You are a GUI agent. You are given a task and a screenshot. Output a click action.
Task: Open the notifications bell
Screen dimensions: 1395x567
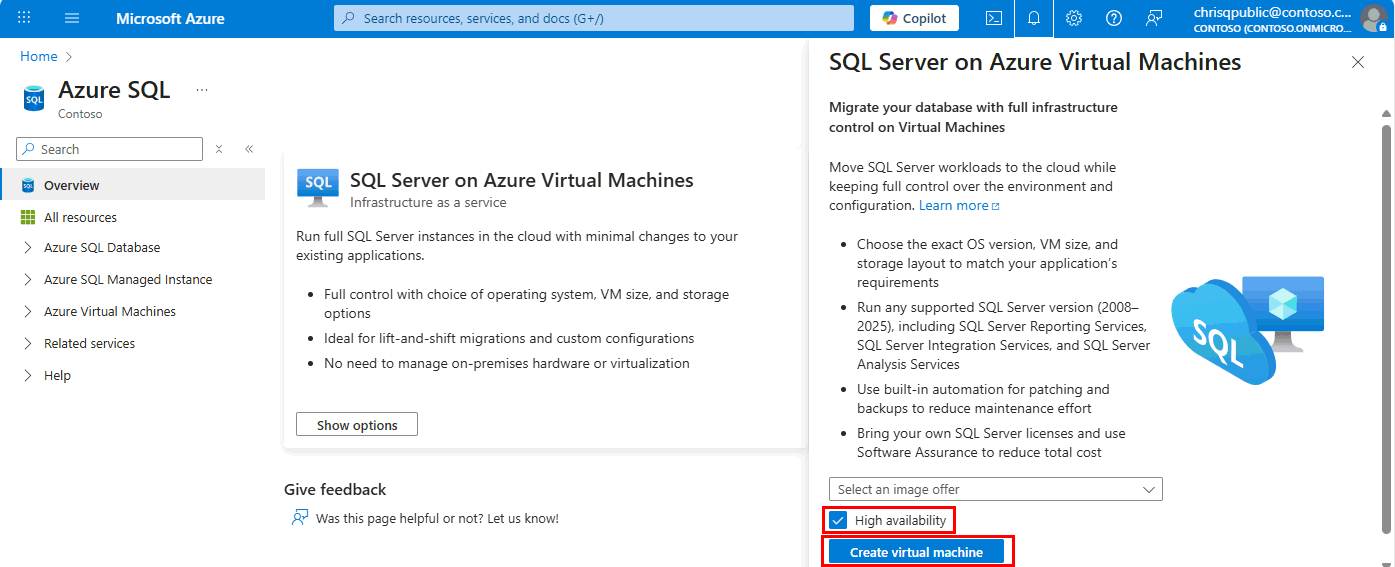pos(1034,18)
